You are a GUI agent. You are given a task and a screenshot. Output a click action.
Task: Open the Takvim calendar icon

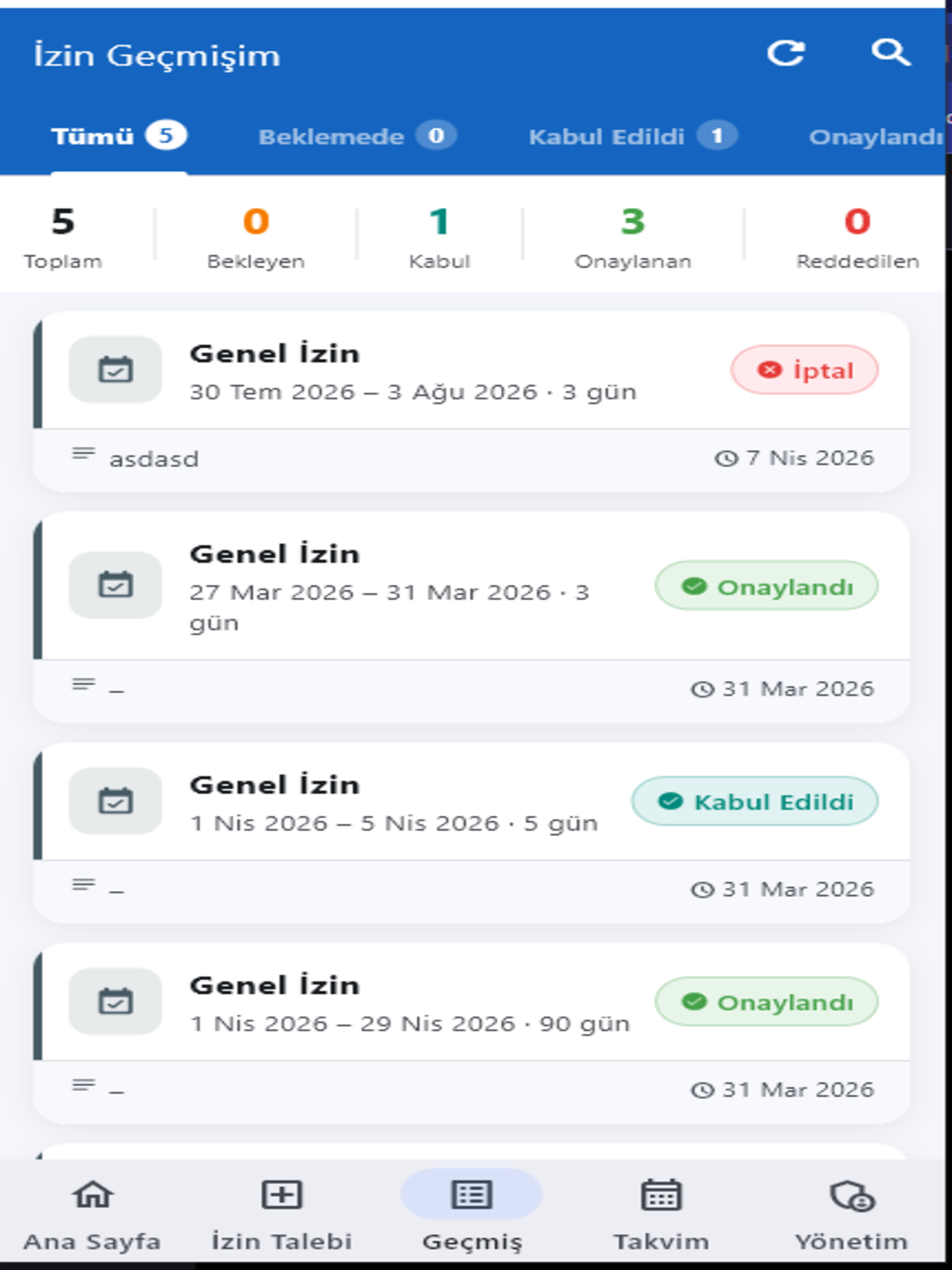[x=661, y=1196]
